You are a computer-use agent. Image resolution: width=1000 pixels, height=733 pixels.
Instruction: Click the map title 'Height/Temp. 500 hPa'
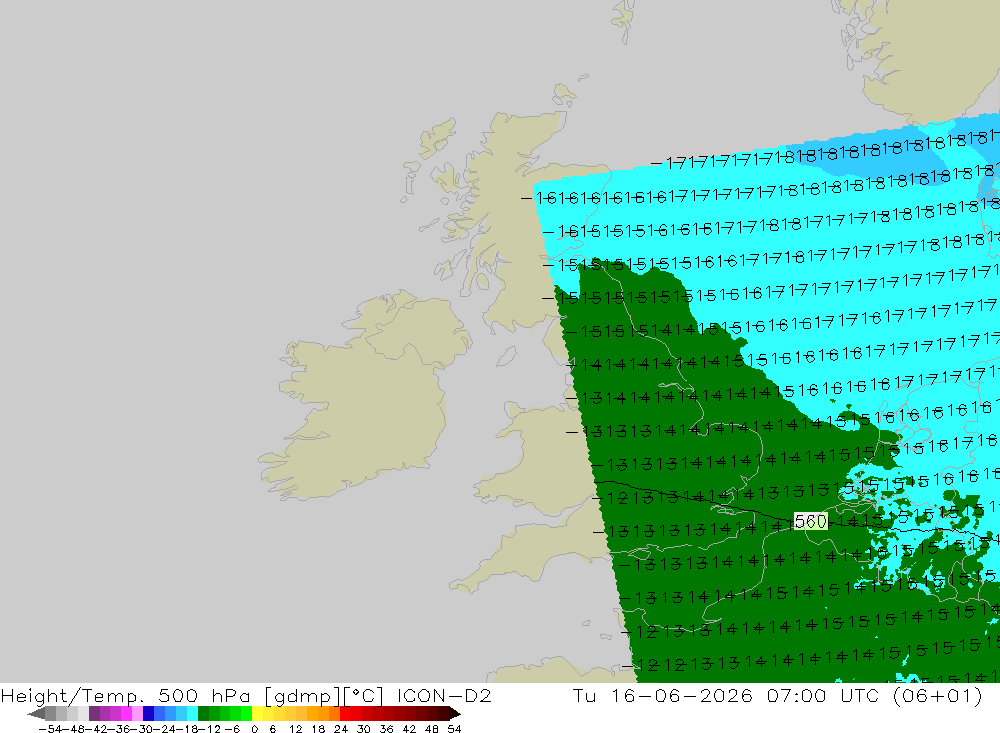tap(126, 695)
